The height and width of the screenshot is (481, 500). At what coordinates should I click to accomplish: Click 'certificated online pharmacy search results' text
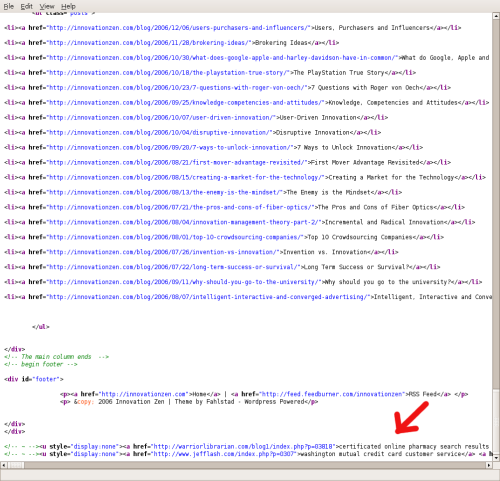click(x=414, y=447)
